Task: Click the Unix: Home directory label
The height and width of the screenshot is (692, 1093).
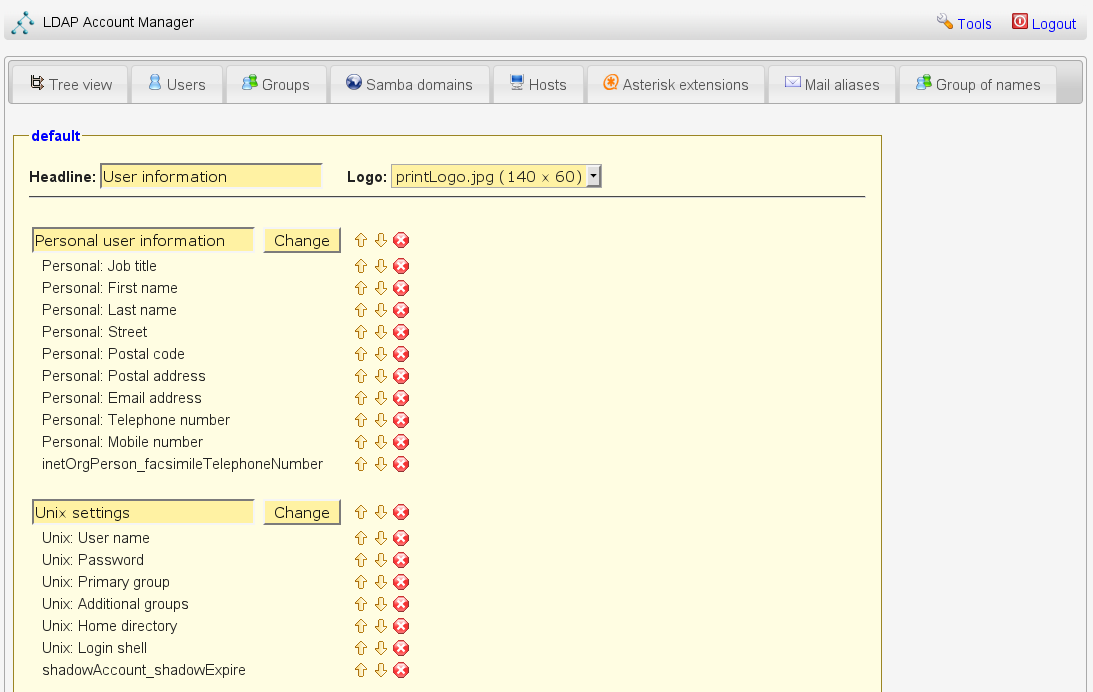Action: [109, 626]
